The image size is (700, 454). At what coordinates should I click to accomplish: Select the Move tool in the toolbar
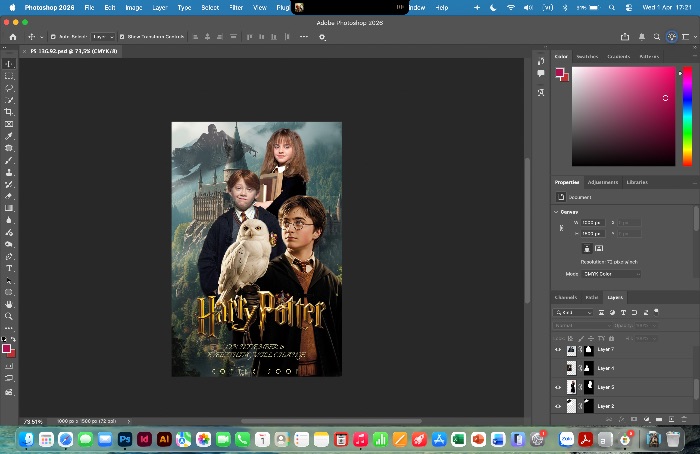[x=9, y=64]
